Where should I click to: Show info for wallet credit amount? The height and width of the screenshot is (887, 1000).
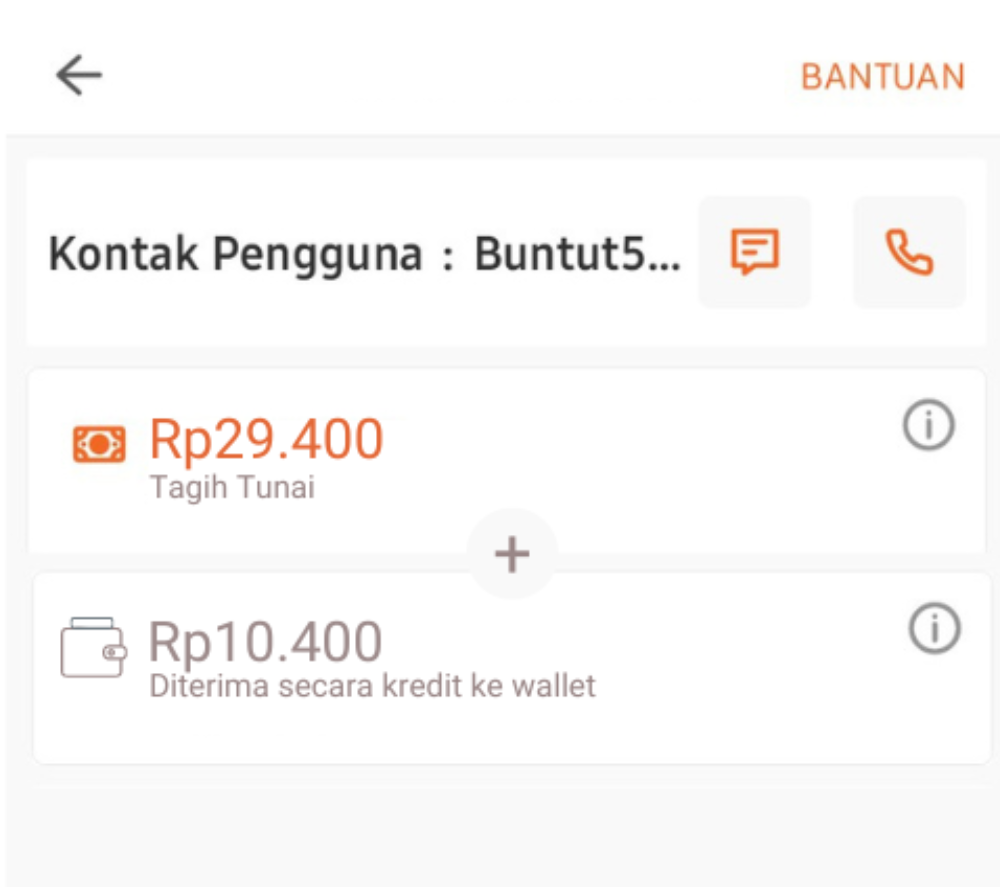pos(934,629)
